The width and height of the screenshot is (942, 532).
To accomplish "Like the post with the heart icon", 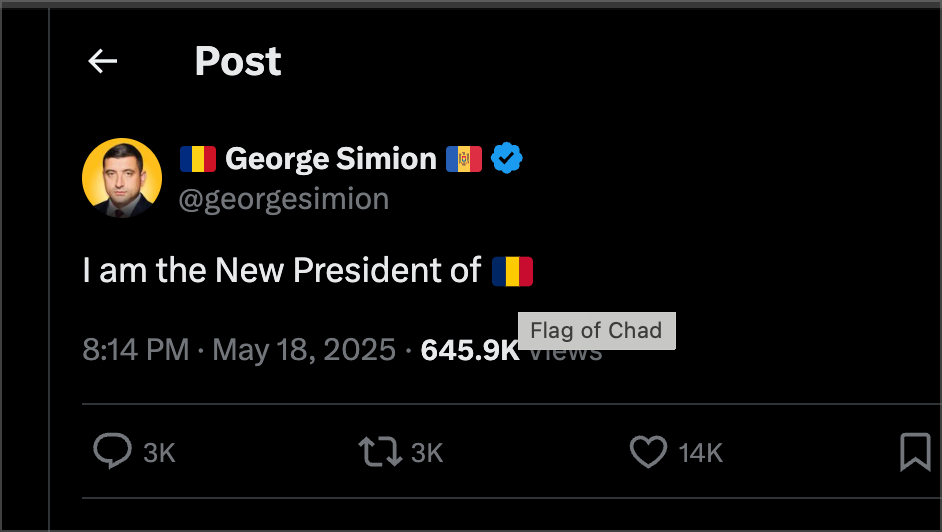I will click(x=648, y=452).
